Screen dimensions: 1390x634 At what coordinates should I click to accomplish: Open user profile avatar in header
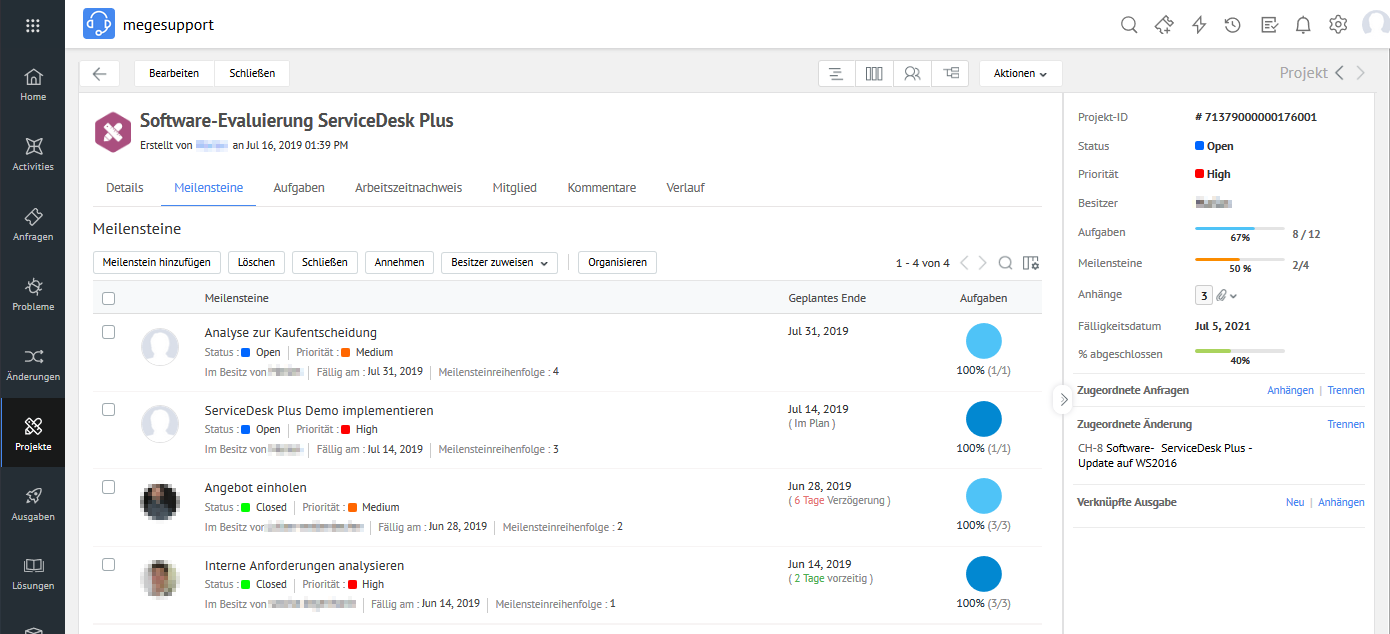click(x=1377, y=25)
